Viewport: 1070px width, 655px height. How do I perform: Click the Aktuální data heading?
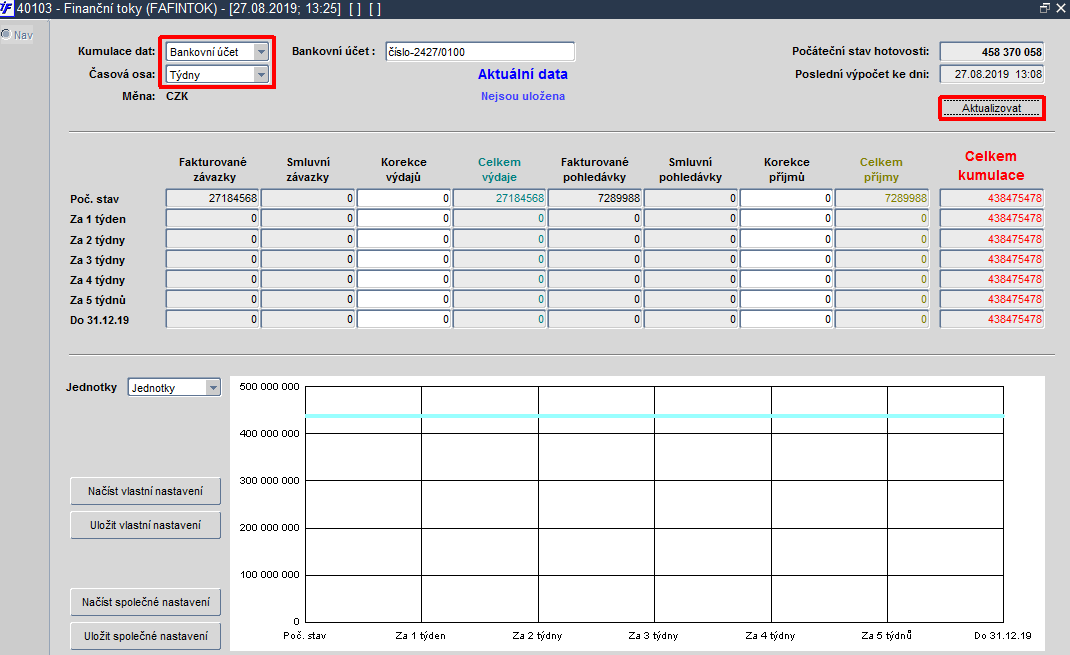pos(523,74)
